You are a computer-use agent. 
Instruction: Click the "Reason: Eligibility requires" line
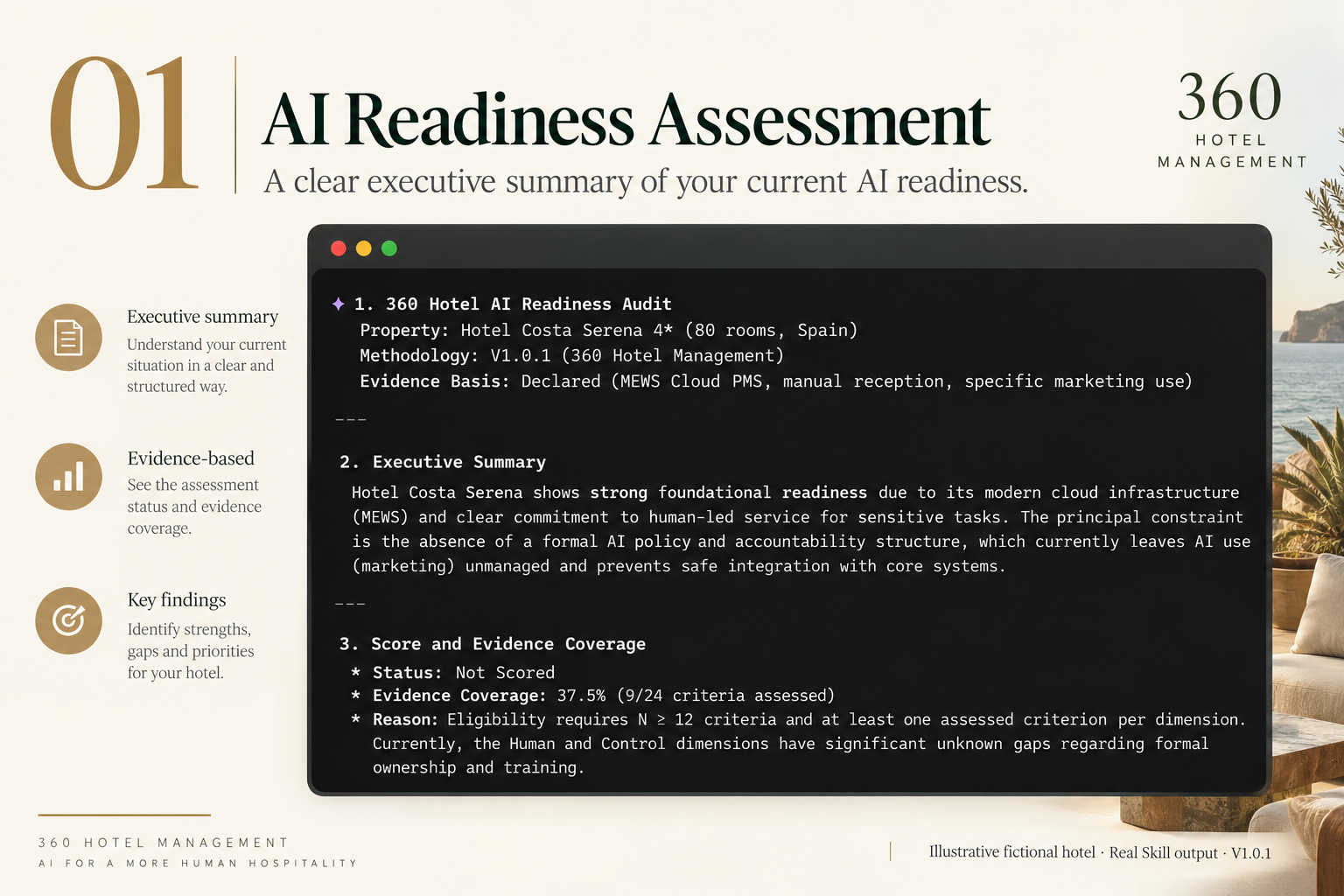(798, 744)
